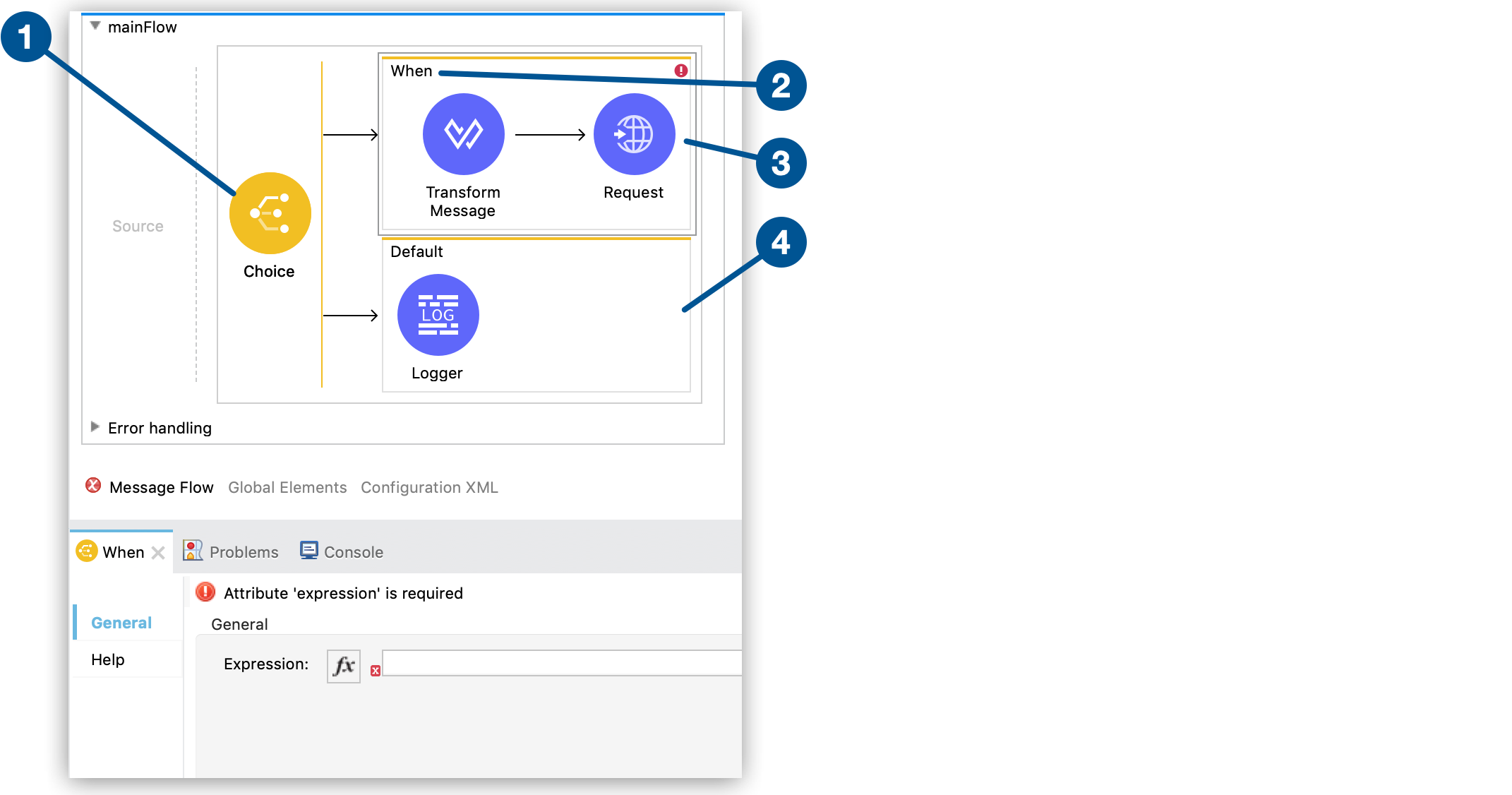Click the When properties tab

pyautogui.click(x=114, y=551)
